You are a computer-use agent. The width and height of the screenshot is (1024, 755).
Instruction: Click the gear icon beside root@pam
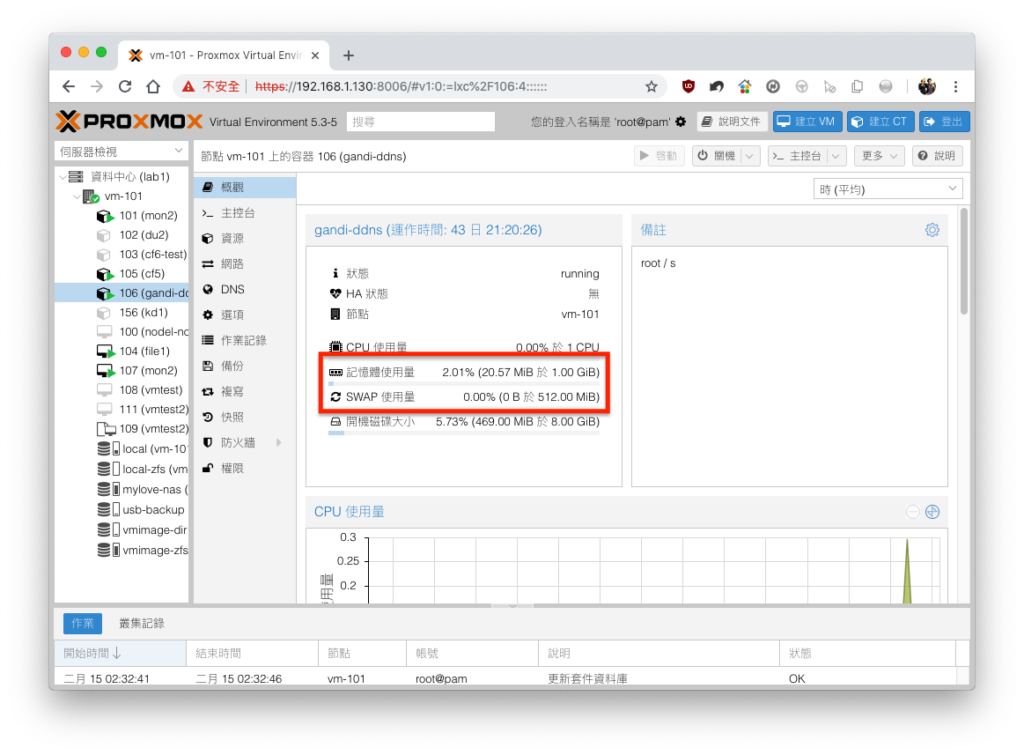coord(680,121)
